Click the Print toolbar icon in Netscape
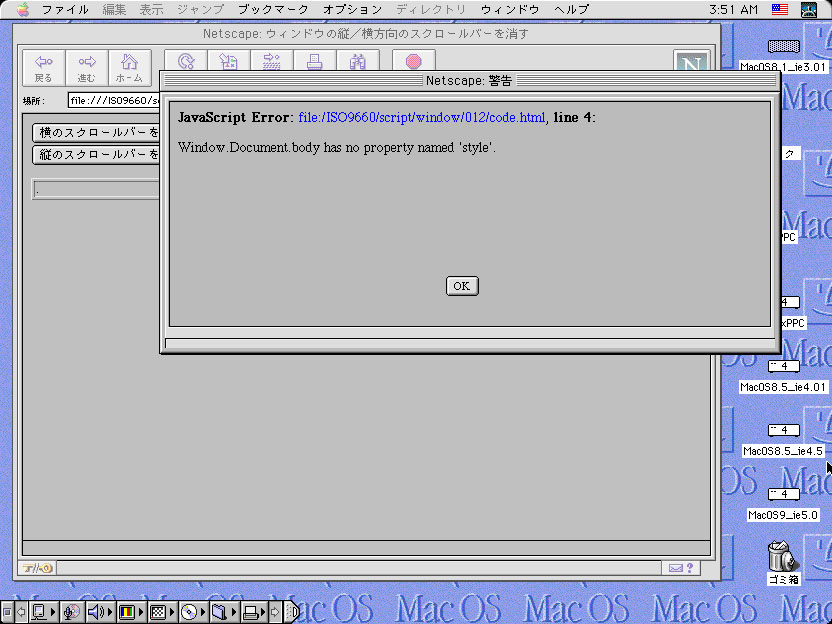Viewport: 832px width, 624px height. click(x=315, y=60)
